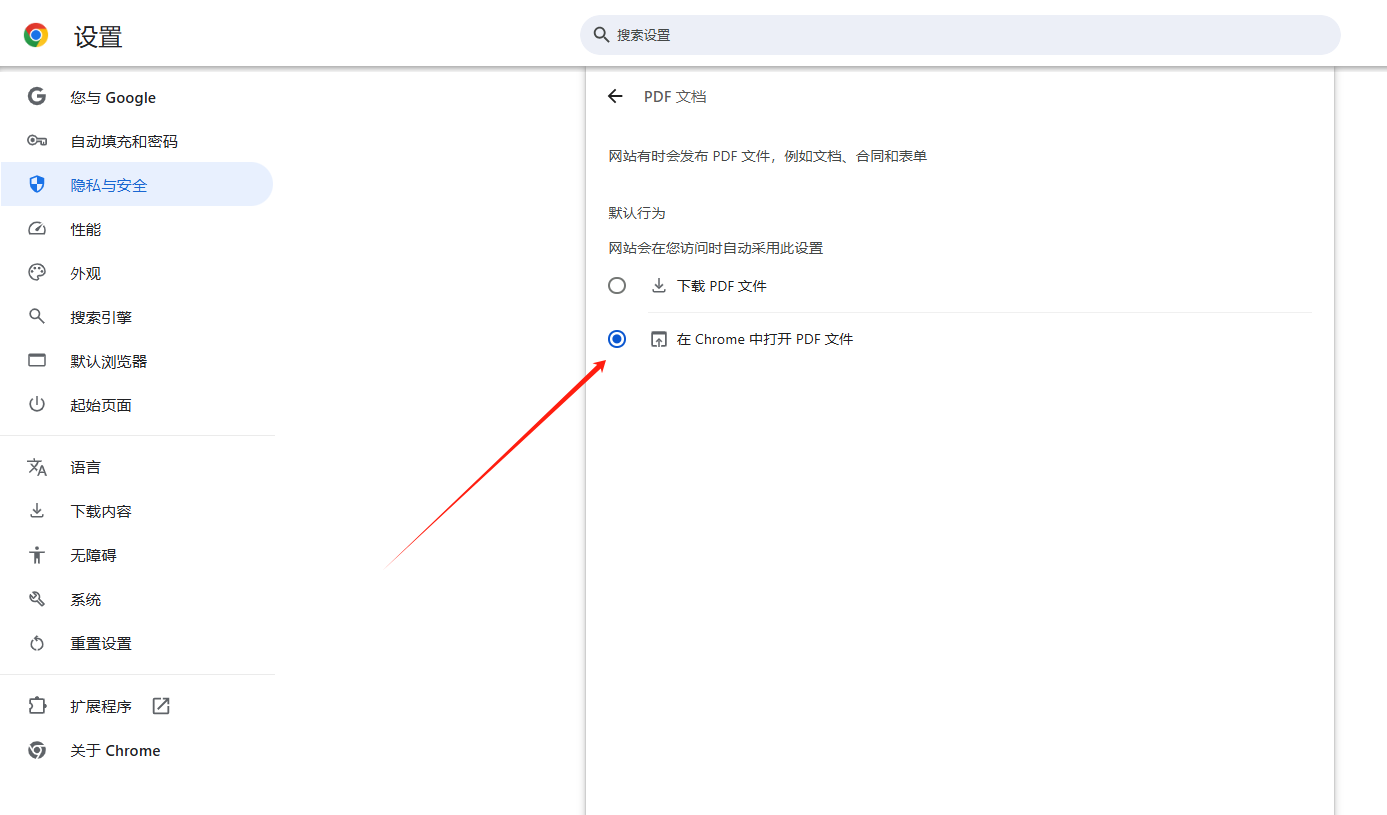Click the browser window icon for 默认浏览器
1387x815 pixels.
[x=37, y=361]
